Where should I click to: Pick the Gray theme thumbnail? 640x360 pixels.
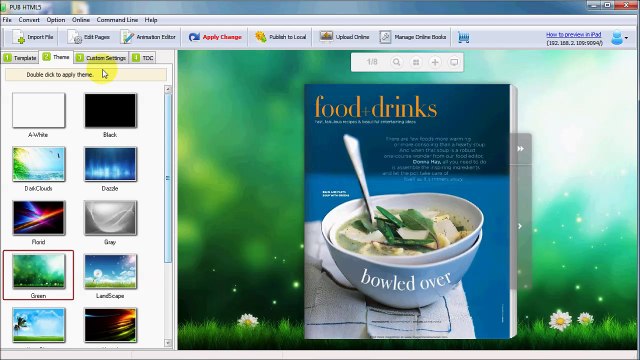tap(110, 218)
